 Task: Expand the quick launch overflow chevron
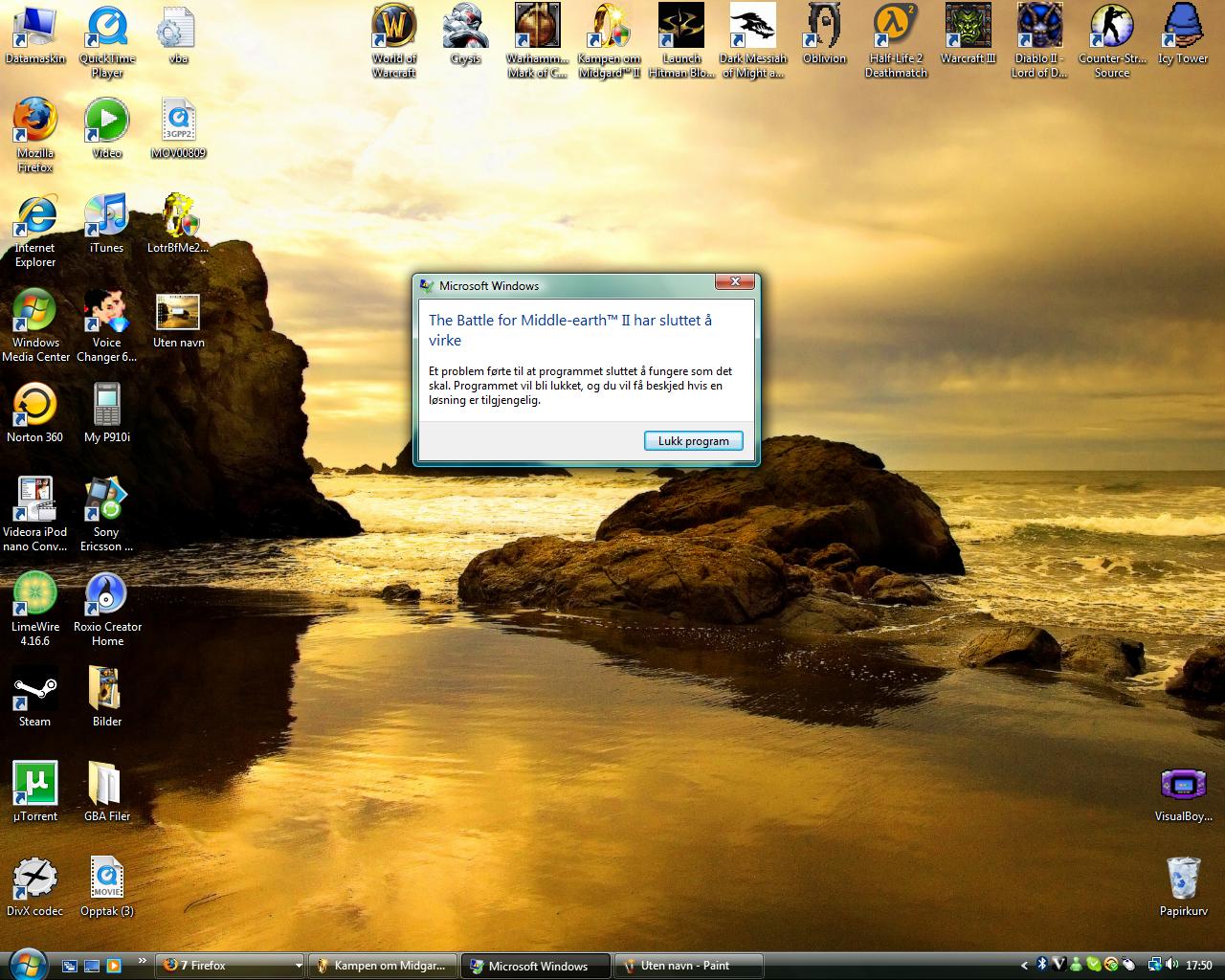pos(143,961)
